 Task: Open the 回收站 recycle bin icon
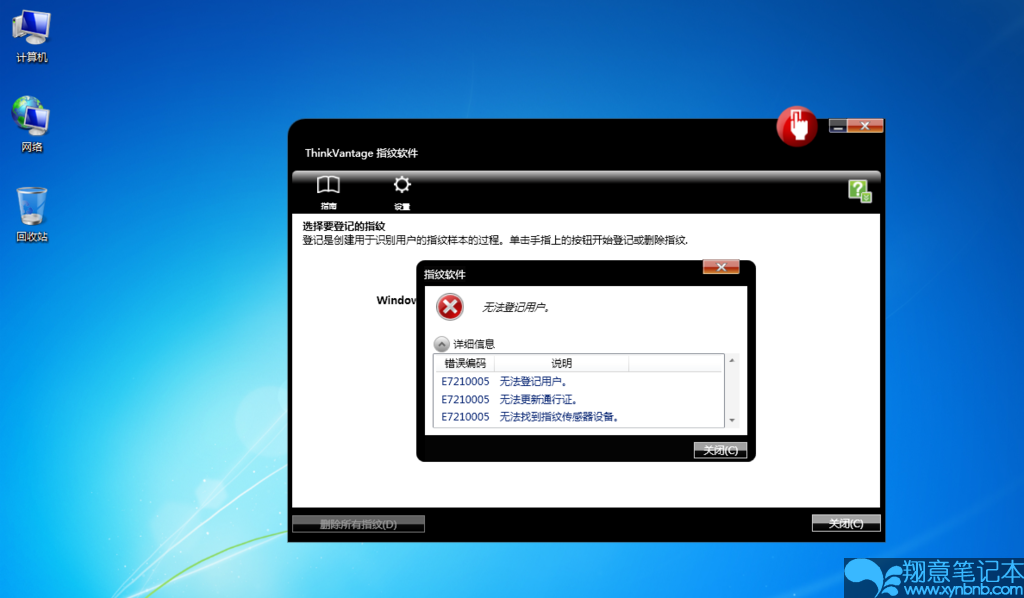tap(31, 214)
